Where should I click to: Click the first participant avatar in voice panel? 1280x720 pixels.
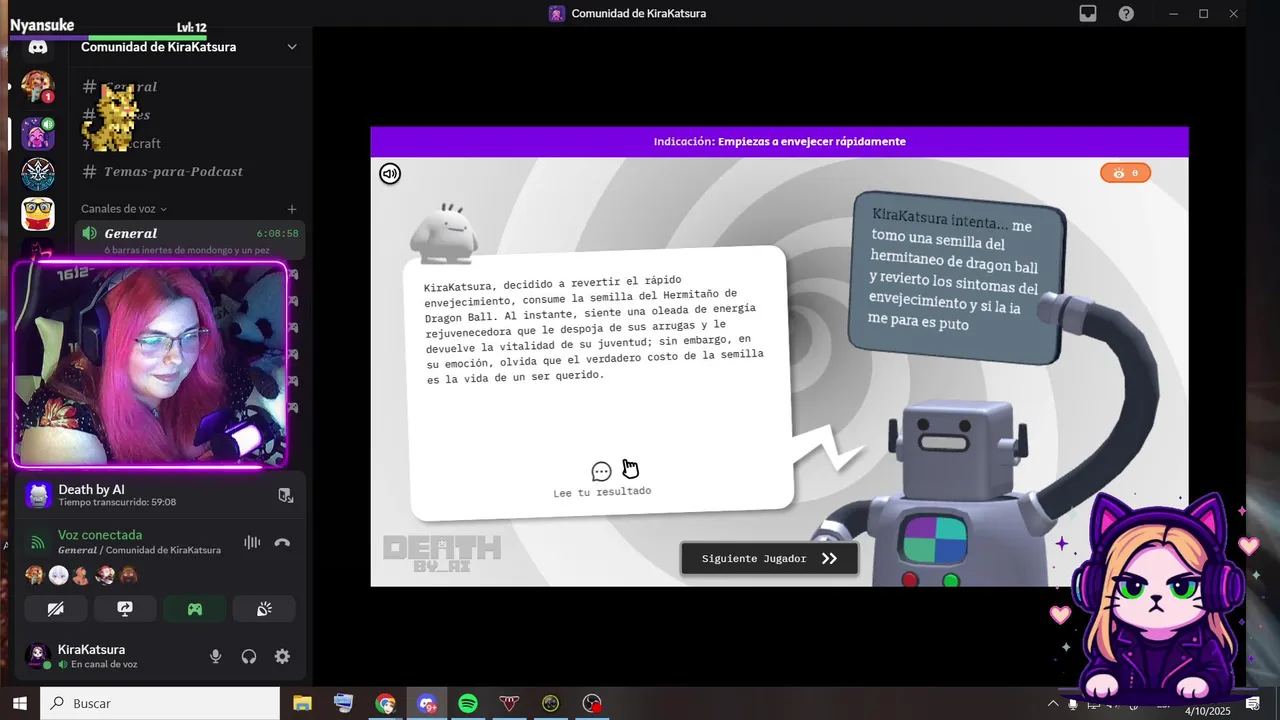(x=35, y=575)
